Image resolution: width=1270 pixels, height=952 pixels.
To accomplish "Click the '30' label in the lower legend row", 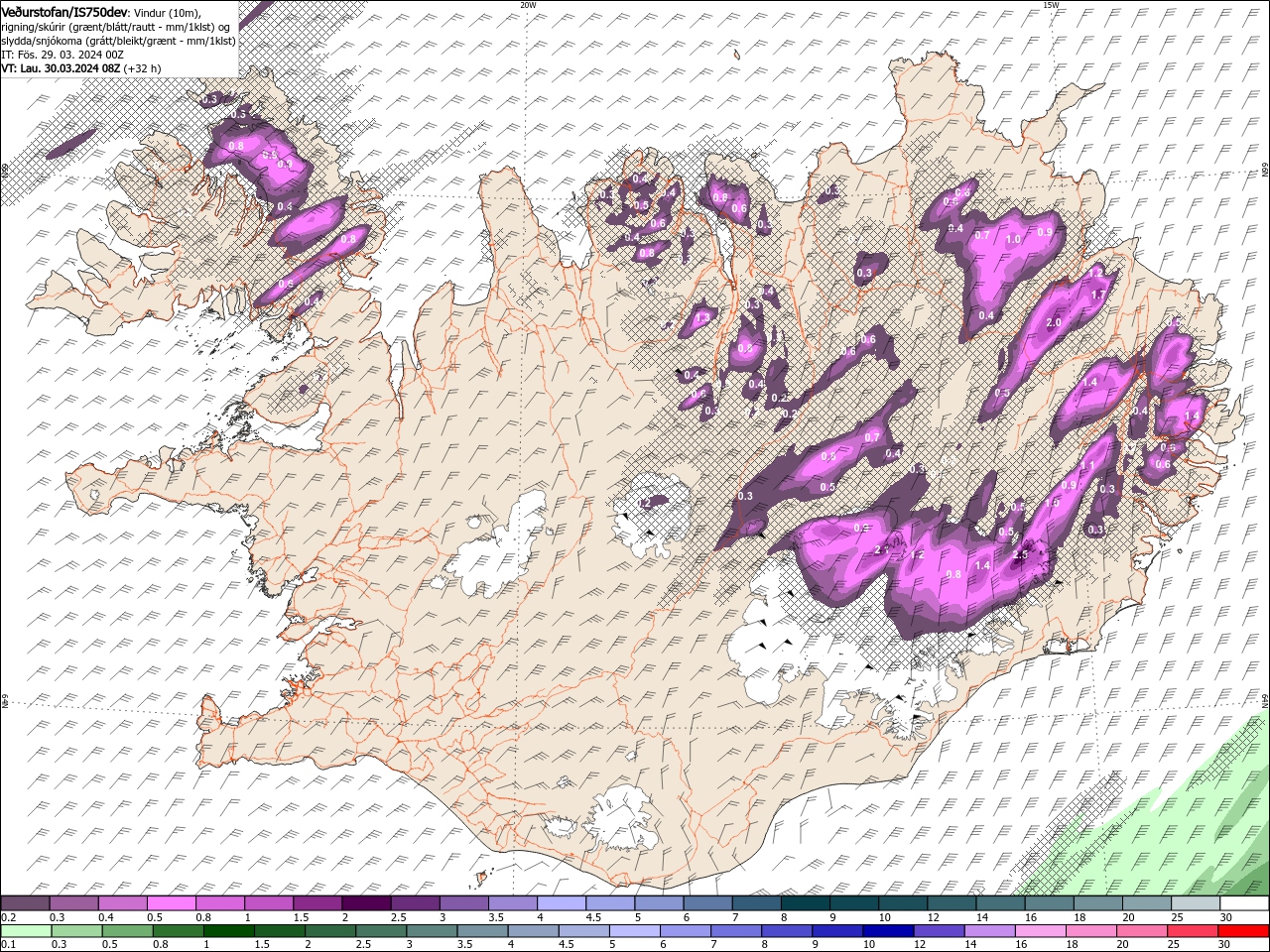I will (x=1226, y=945).
